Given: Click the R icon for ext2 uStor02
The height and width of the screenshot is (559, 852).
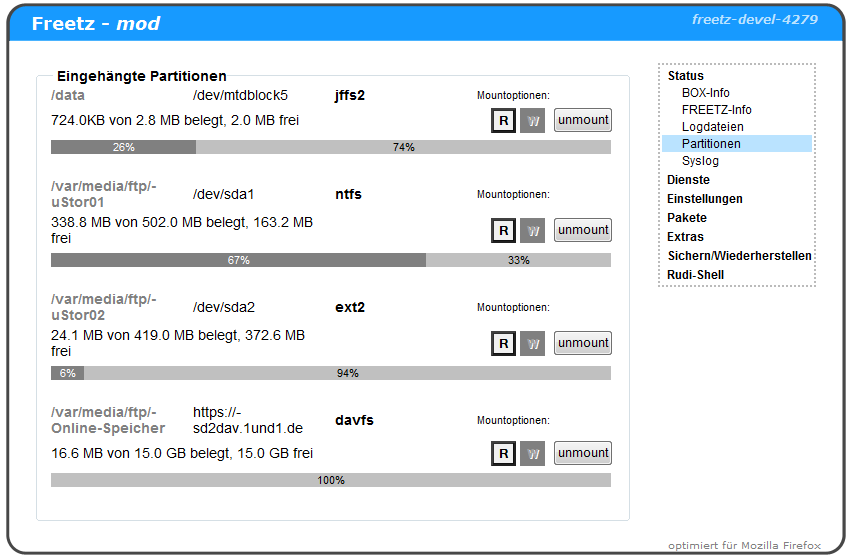Looking at the screenshot, I should point(504,343).
